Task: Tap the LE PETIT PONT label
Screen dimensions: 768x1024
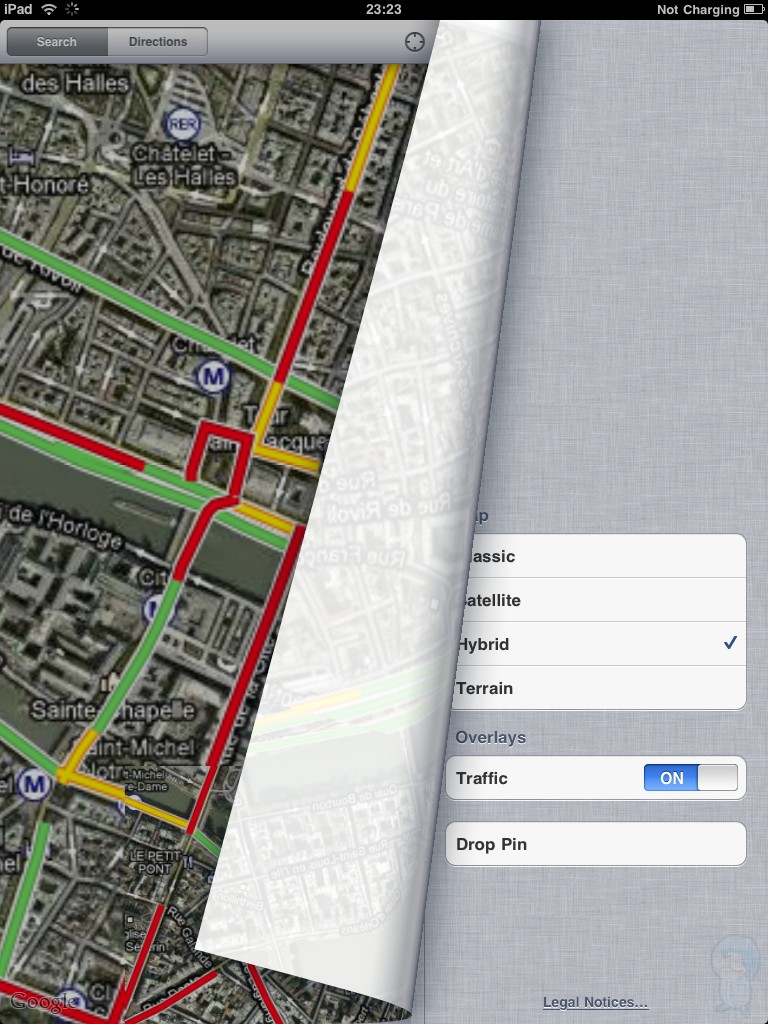Action: pos(154,862)
